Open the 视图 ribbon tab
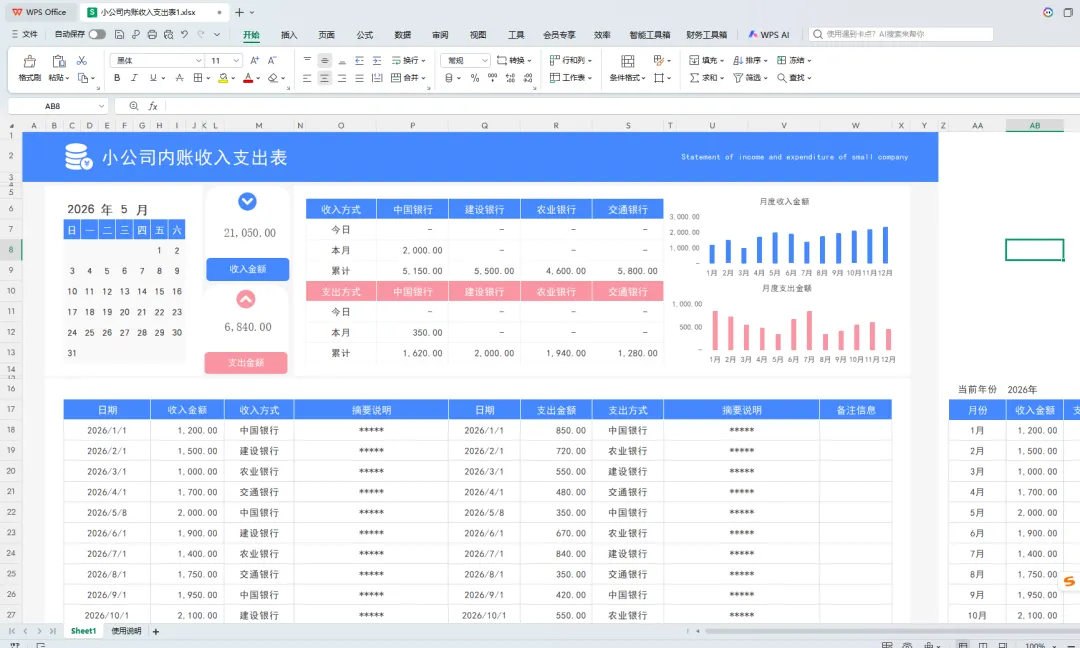 pos(478,34)
